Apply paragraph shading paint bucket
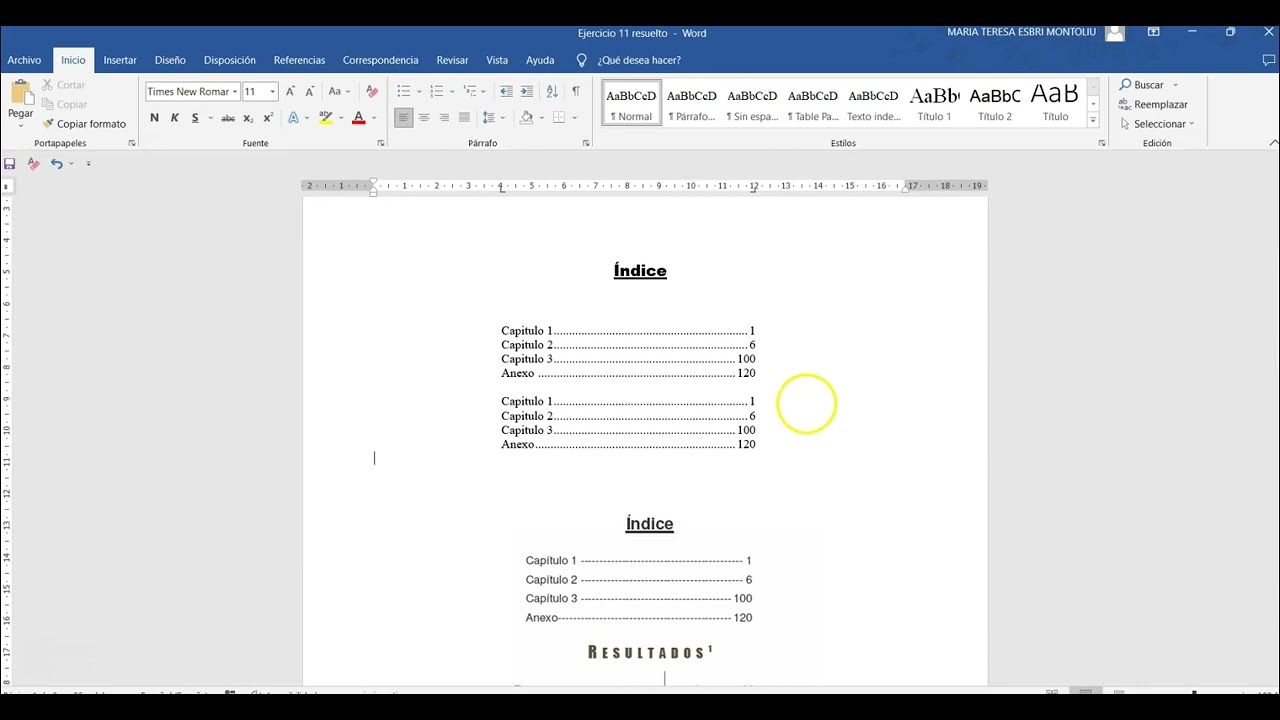Viewport: 1280px width, 720px height. (x=526, y=118)
